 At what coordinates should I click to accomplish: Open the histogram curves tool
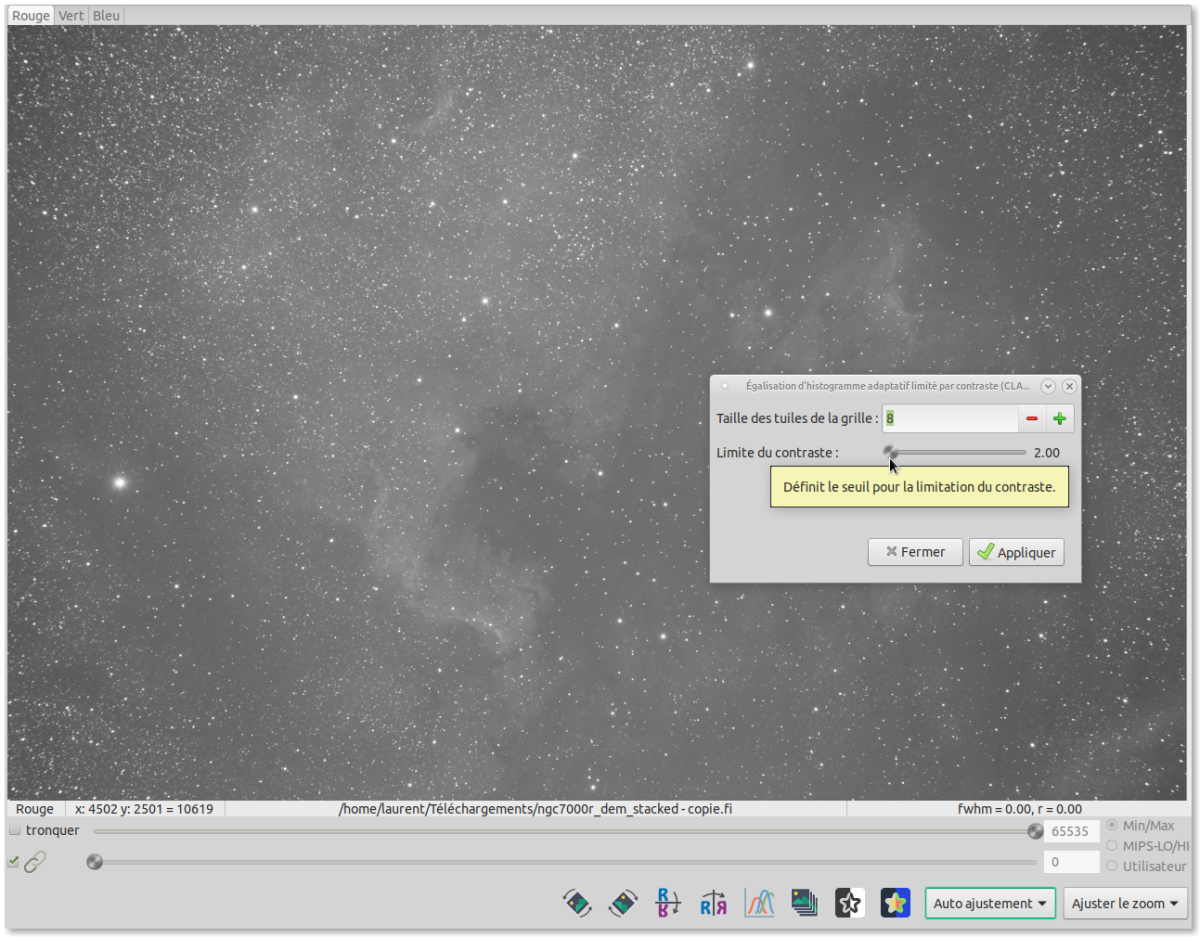(759, 903)
